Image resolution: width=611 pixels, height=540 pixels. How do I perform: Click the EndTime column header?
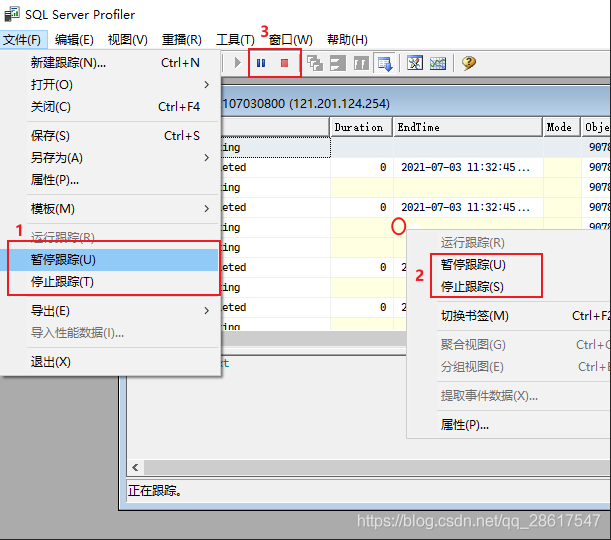[468, 127]
